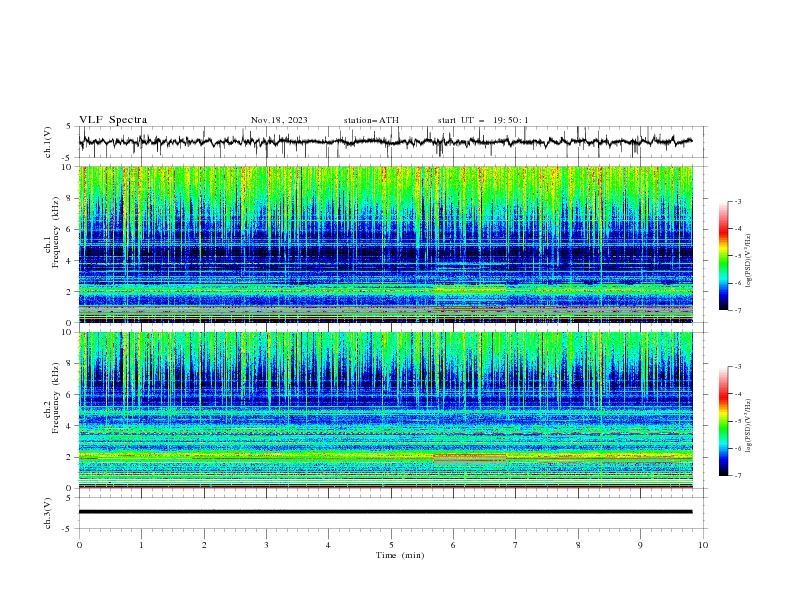Click the upper PSD color bar

(723, 256)
